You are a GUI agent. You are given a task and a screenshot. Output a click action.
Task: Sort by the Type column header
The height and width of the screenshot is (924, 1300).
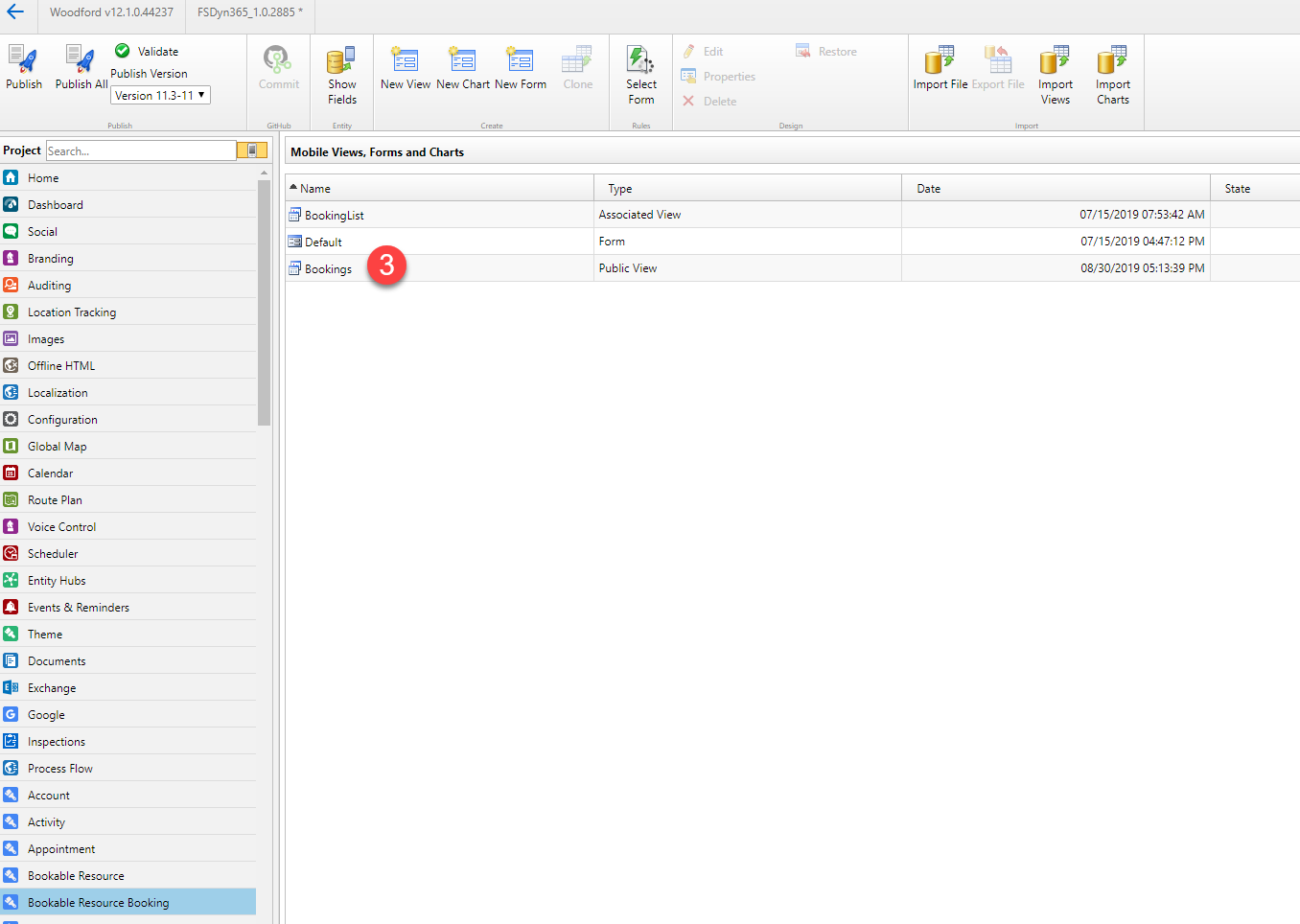click(x=748, y=189)
